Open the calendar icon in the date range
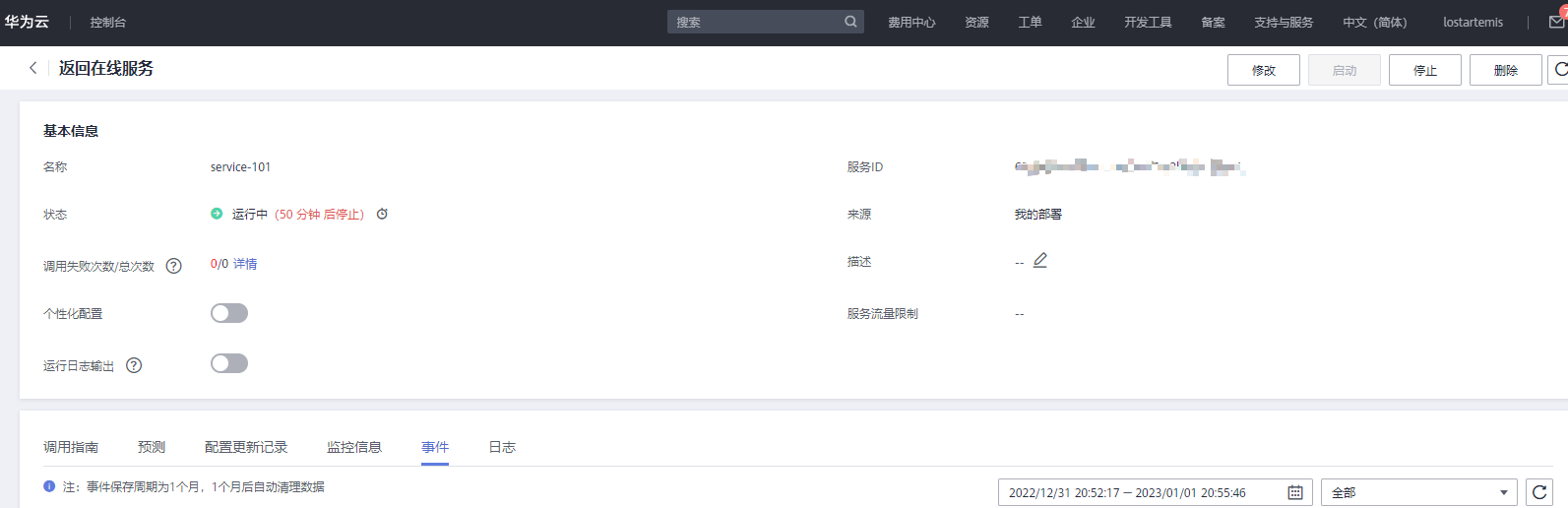The image size is (1568, 508). 1295,492
